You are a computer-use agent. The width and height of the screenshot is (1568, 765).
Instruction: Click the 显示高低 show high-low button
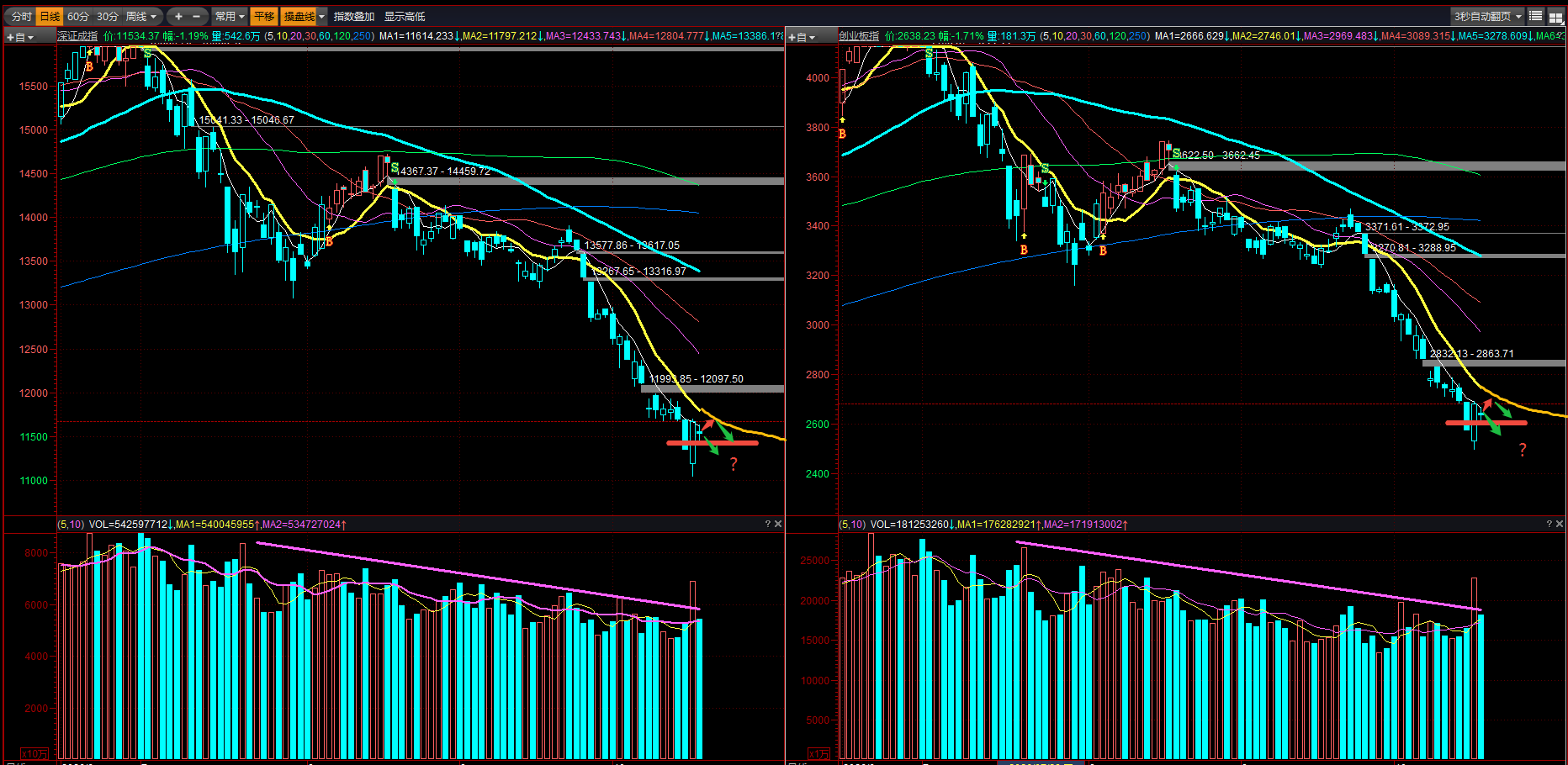point(405,16)
